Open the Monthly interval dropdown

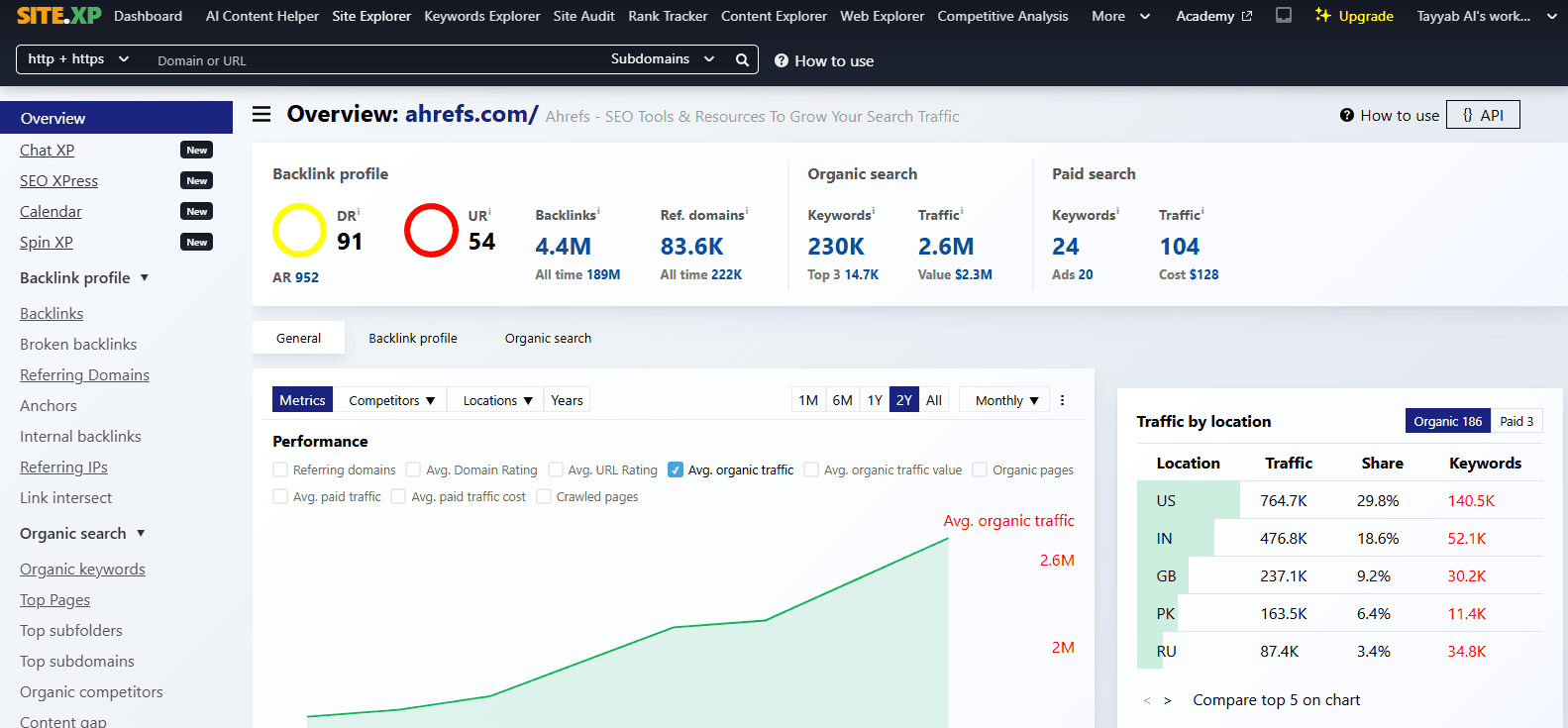tap(1006, 400)
